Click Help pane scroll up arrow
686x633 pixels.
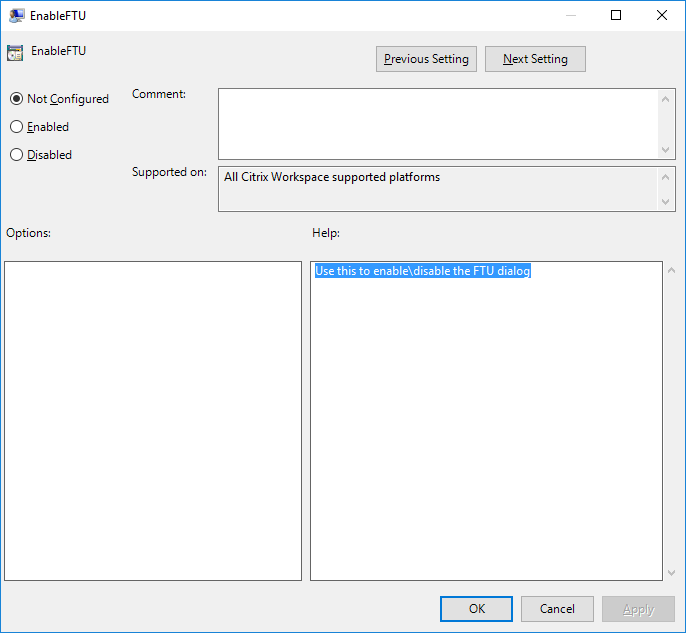coord(672,270)
